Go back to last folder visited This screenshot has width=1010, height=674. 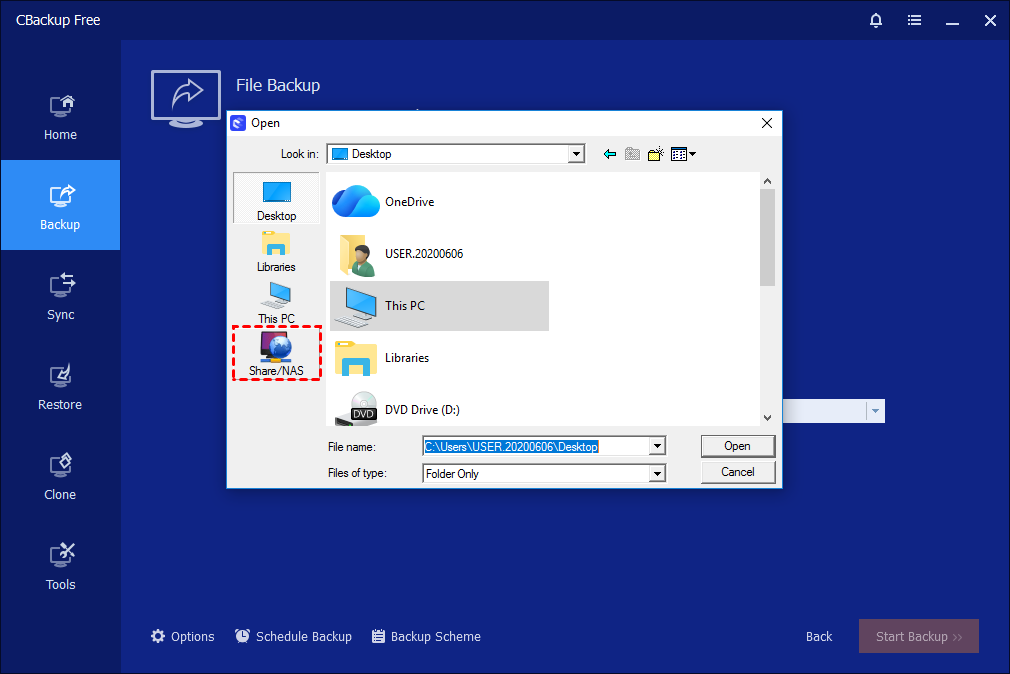[609, 154]
